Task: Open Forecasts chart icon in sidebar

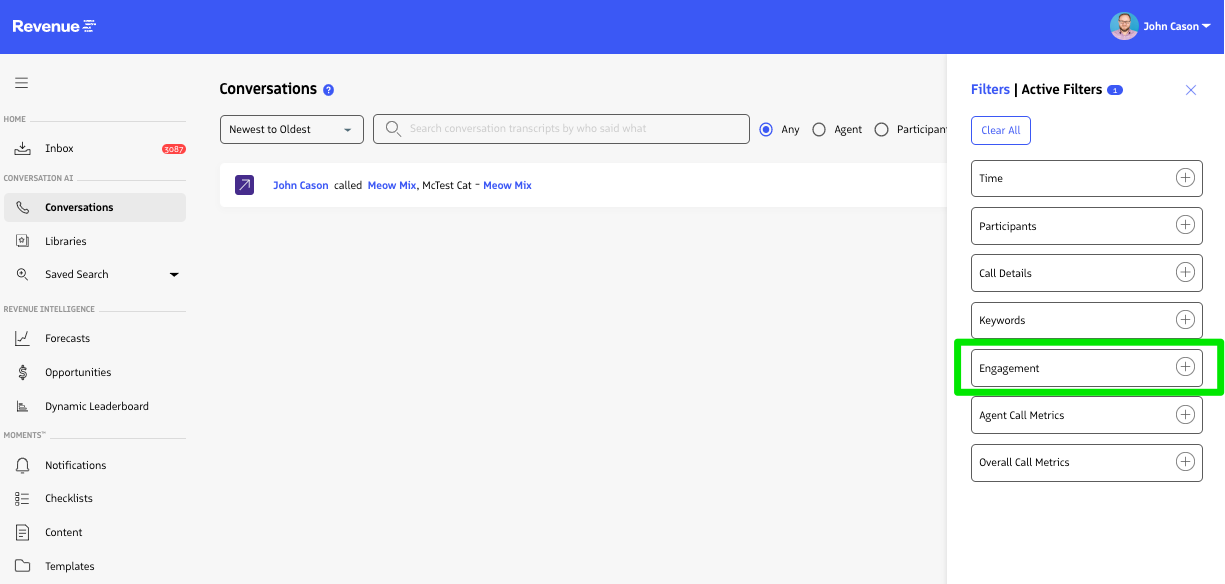Action: (x=22, y=339)
